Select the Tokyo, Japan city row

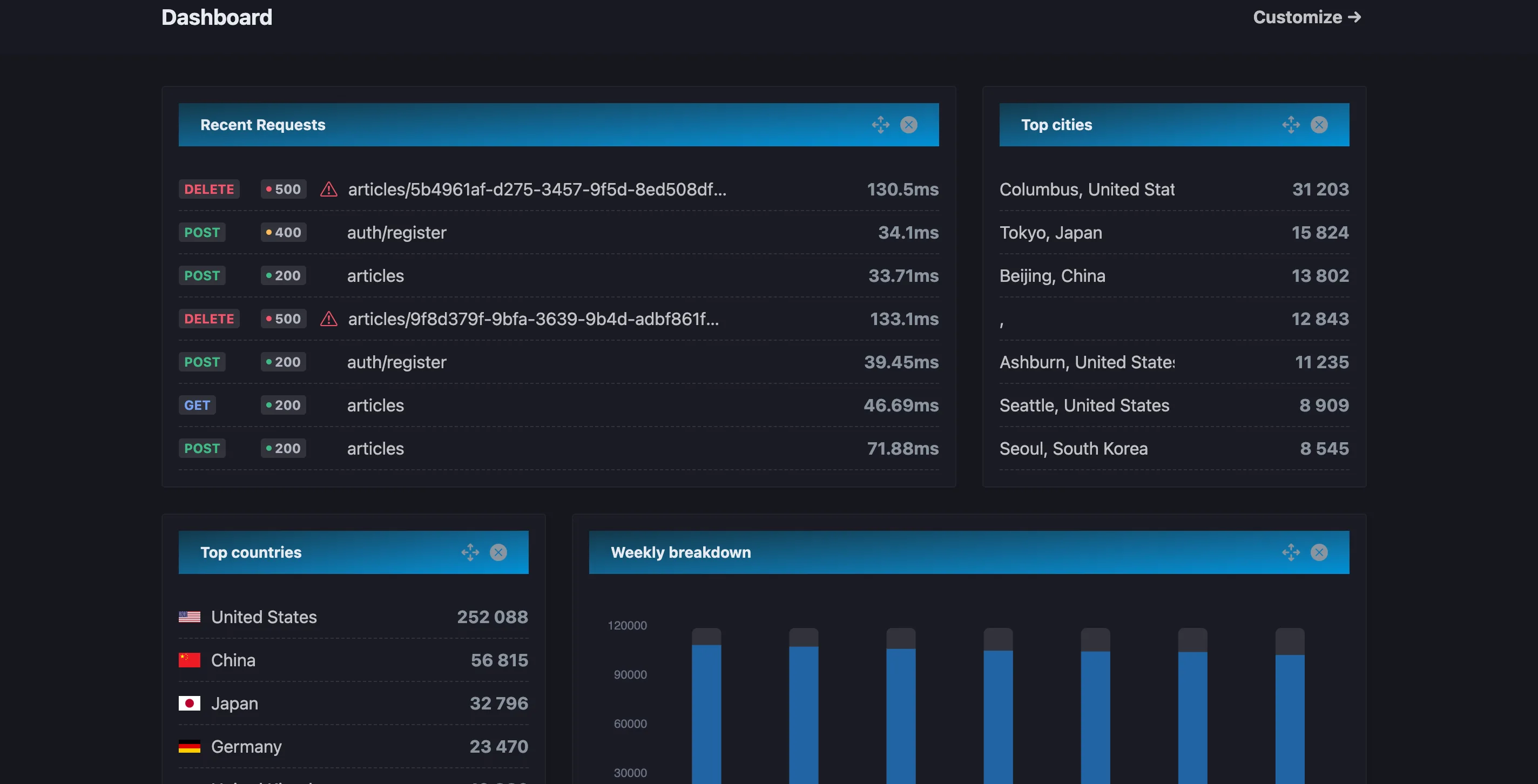[1174, 232]
